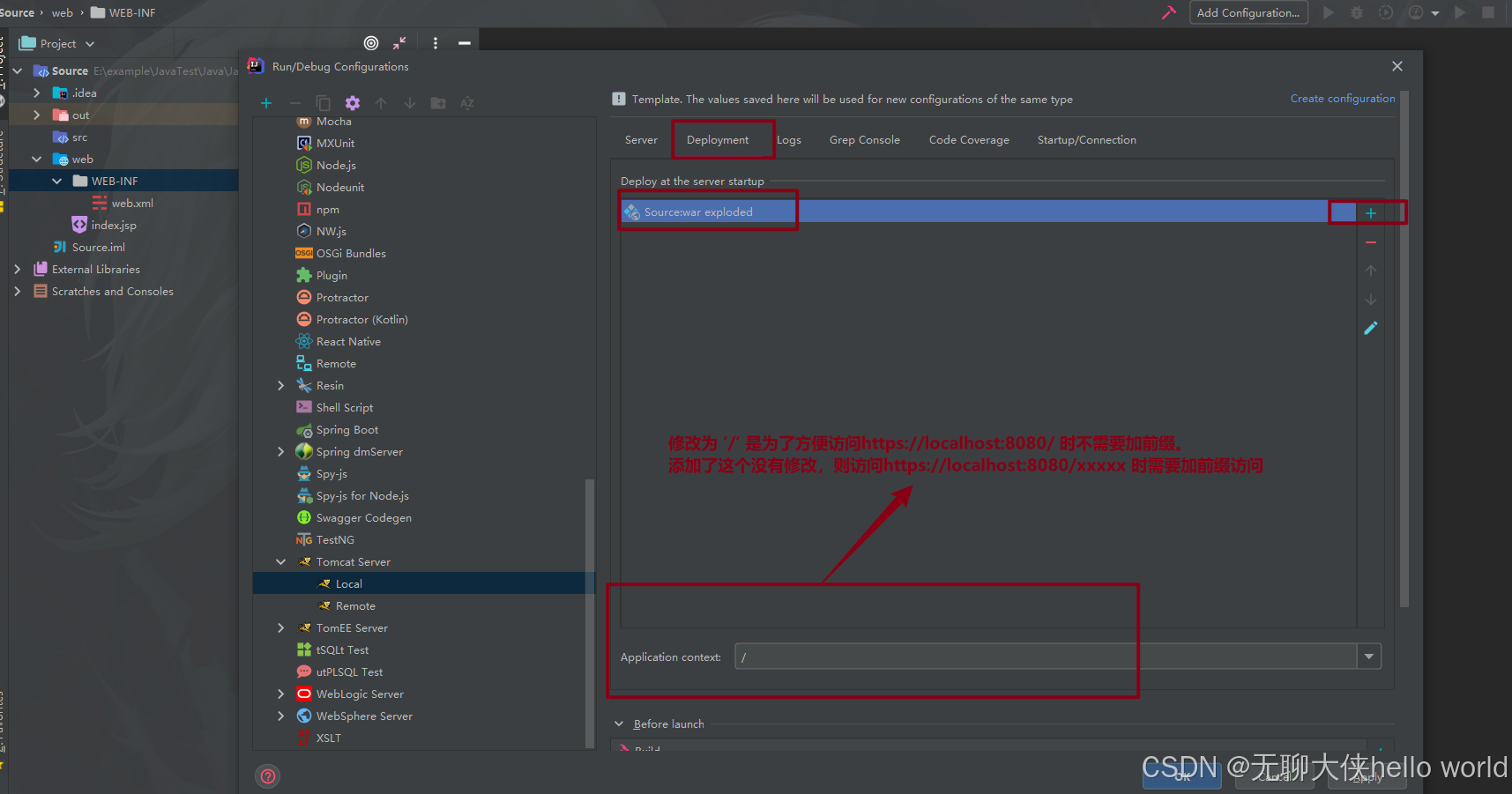1512x794 pixels.
Task: Switch to the Code Coverage tab
Action: (969, 140)
